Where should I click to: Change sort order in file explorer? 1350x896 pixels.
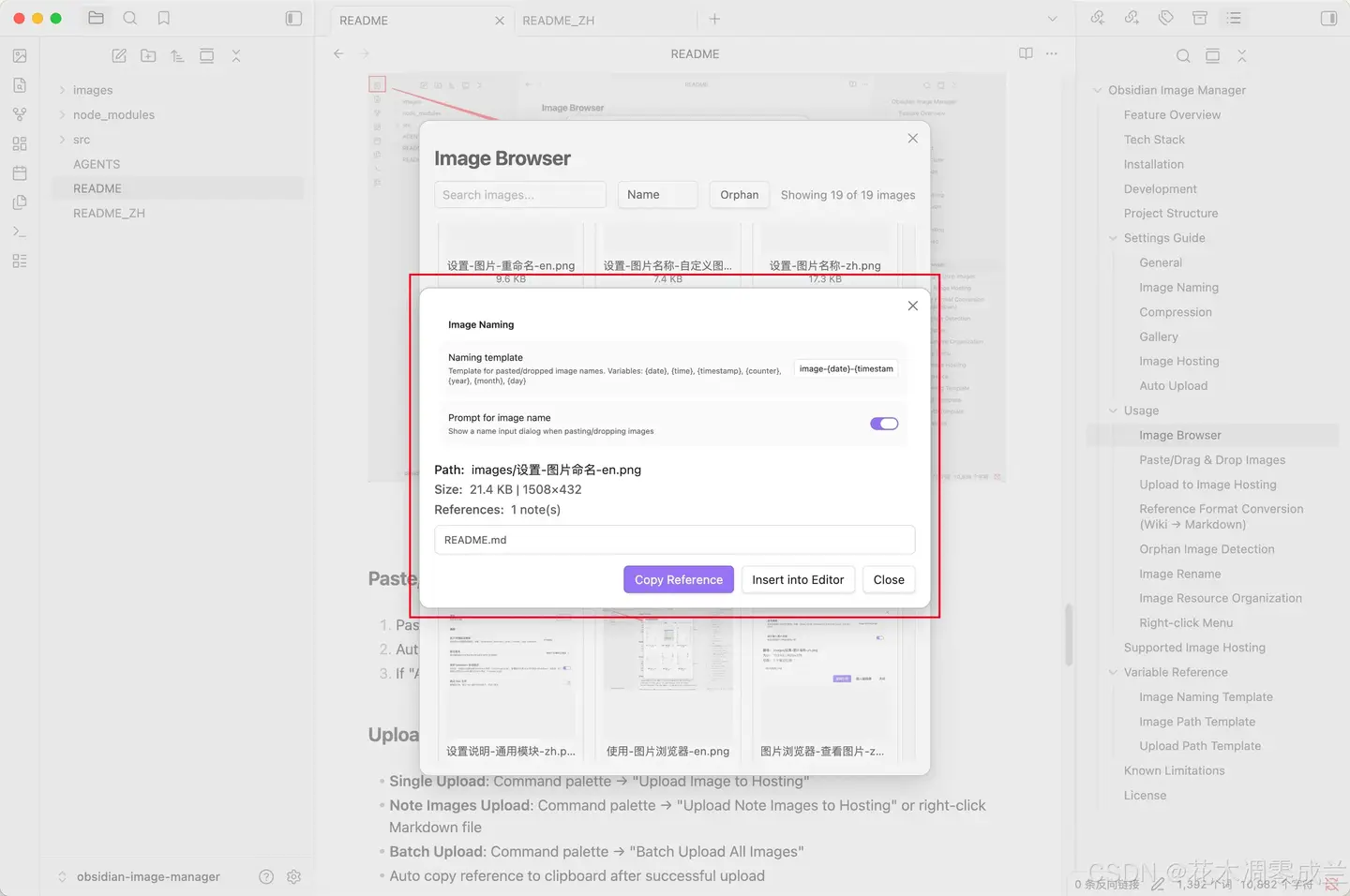(177, 56)
